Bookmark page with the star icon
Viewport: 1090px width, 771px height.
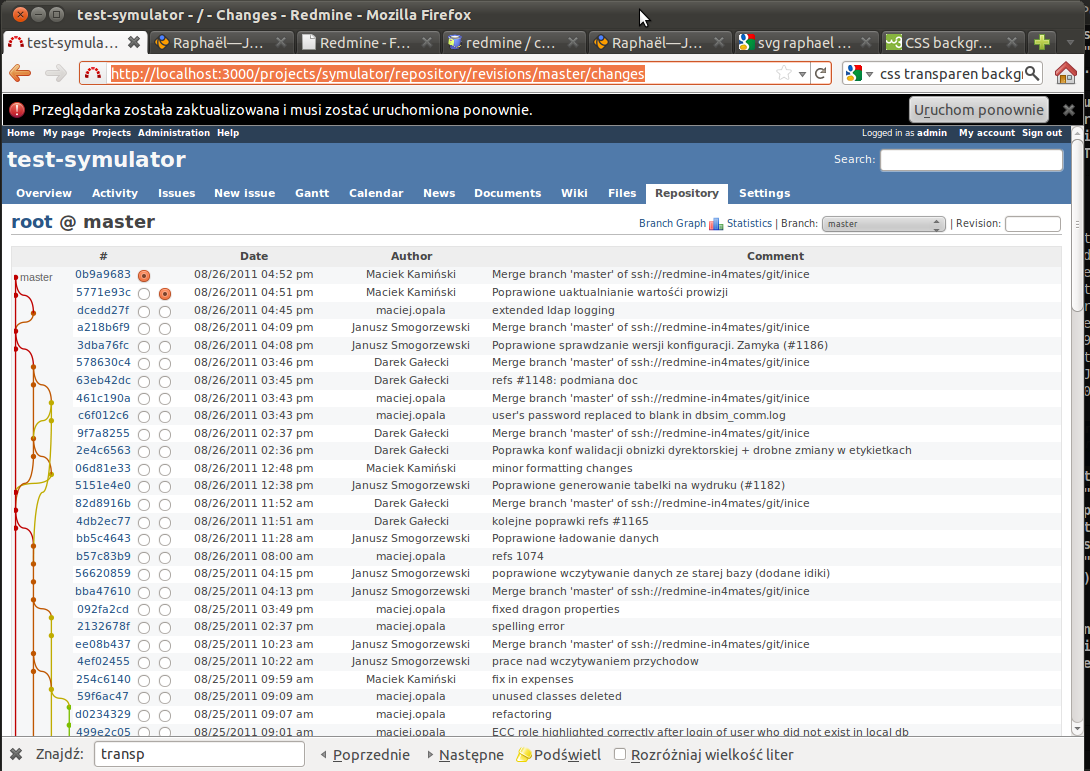coord(784,73)
